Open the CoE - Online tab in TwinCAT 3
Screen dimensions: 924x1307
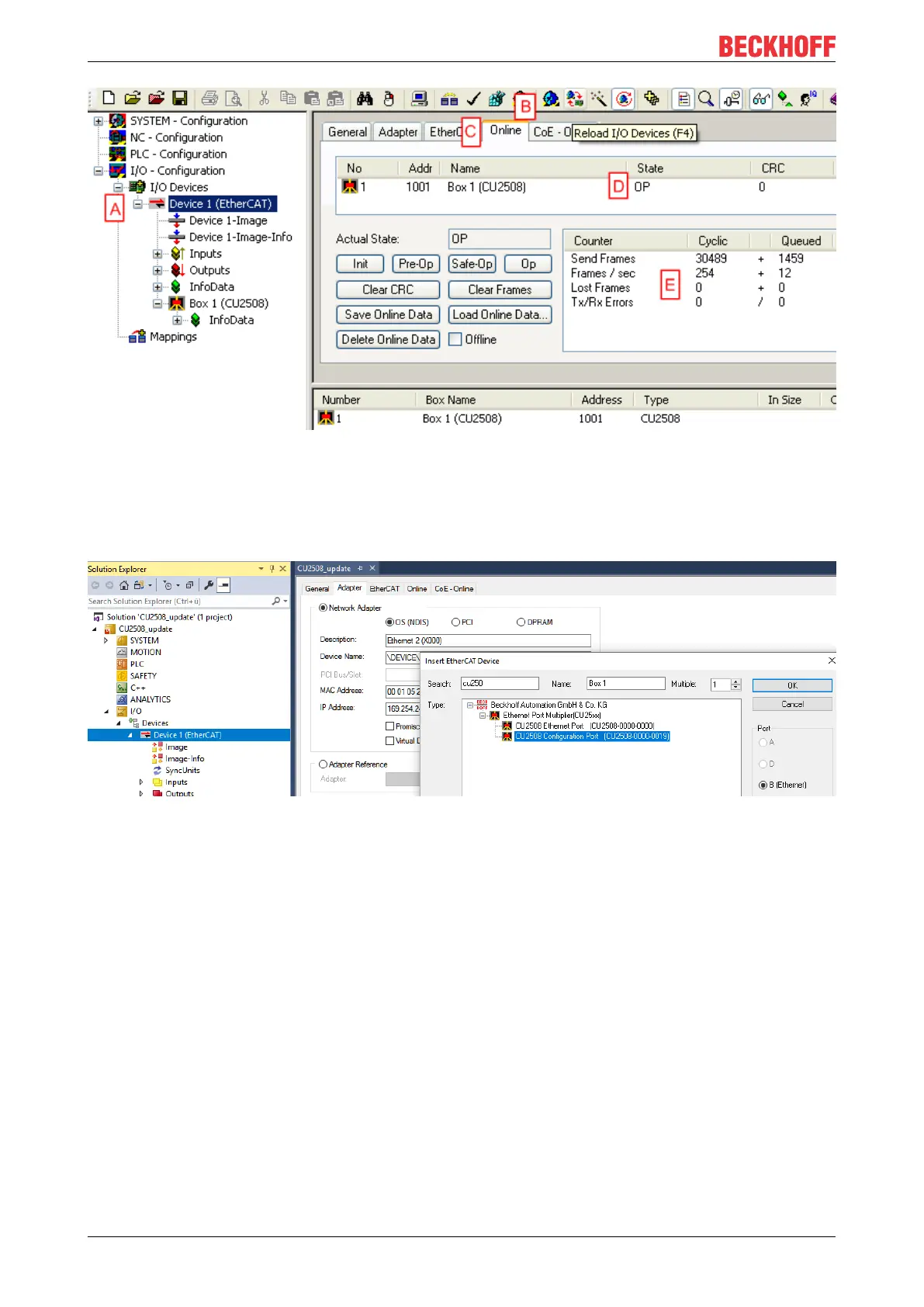point(454,589)
